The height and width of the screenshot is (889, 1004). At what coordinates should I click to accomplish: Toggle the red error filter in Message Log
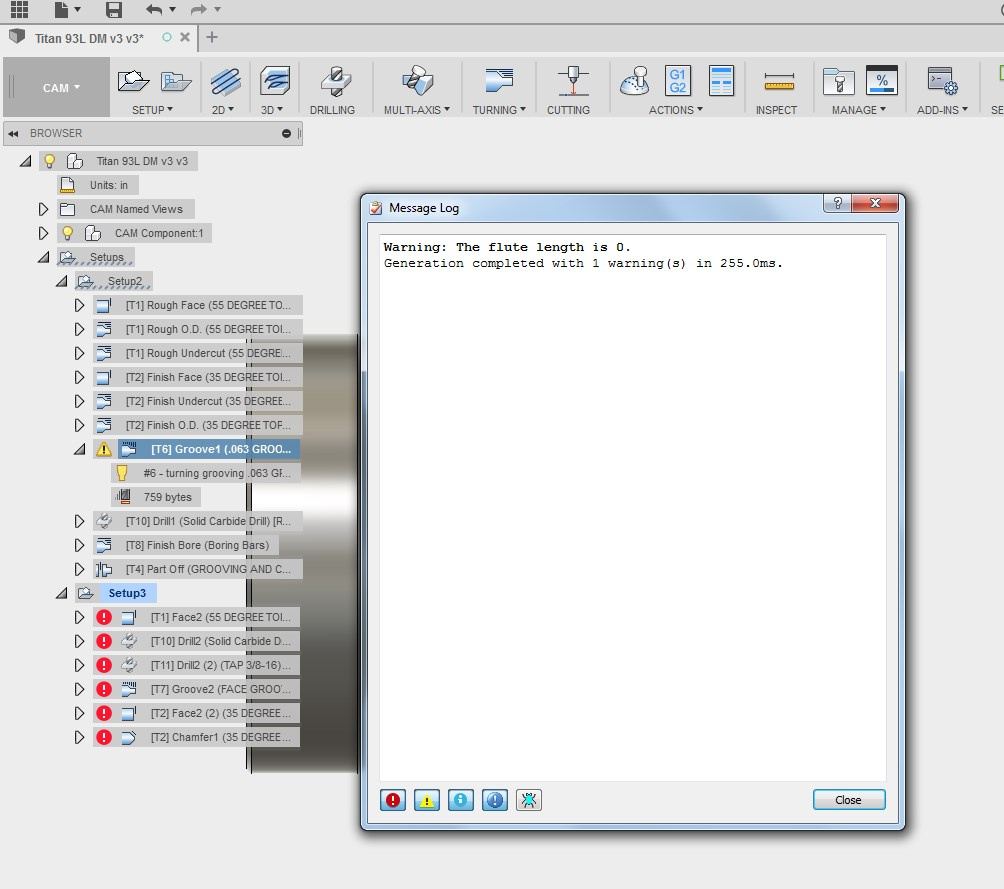coord(393,800)
